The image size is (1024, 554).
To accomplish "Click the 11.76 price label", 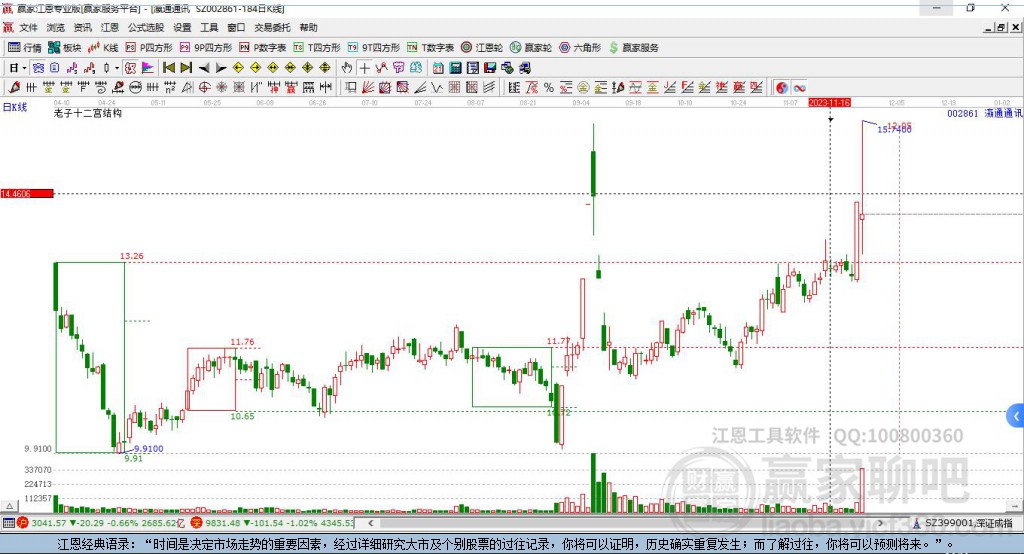I will tap(242, 342).
